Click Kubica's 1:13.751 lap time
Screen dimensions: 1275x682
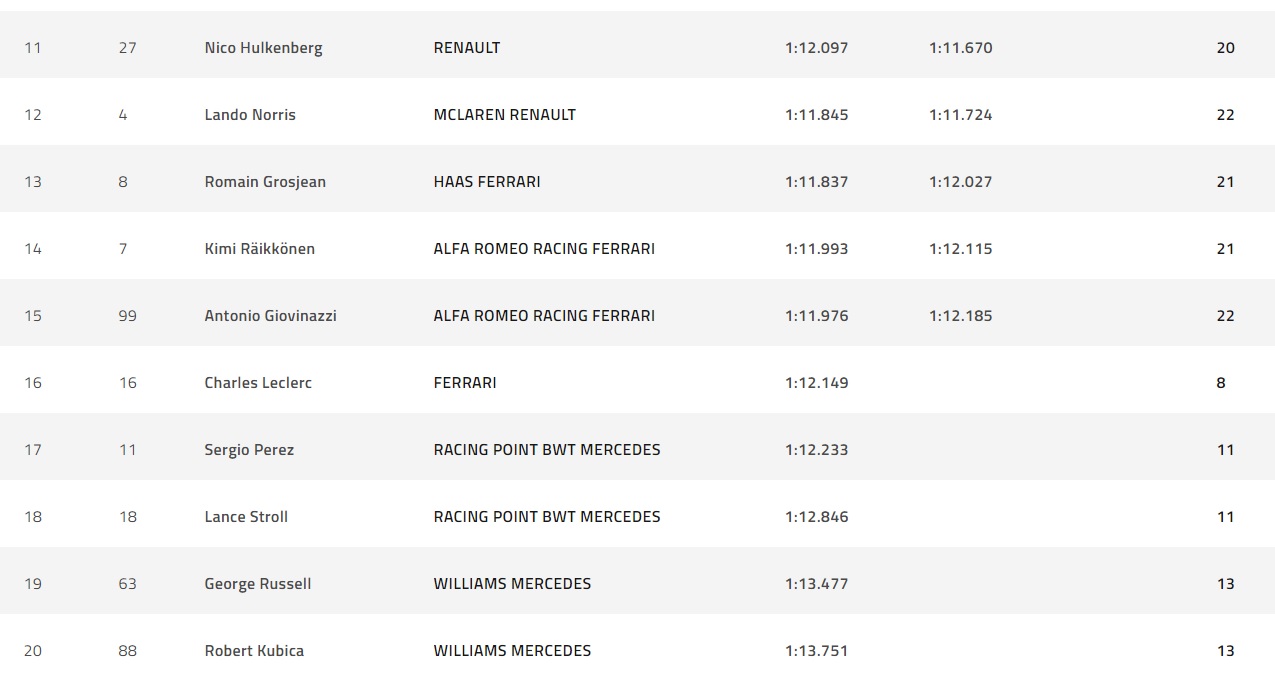tap(816, 651)
